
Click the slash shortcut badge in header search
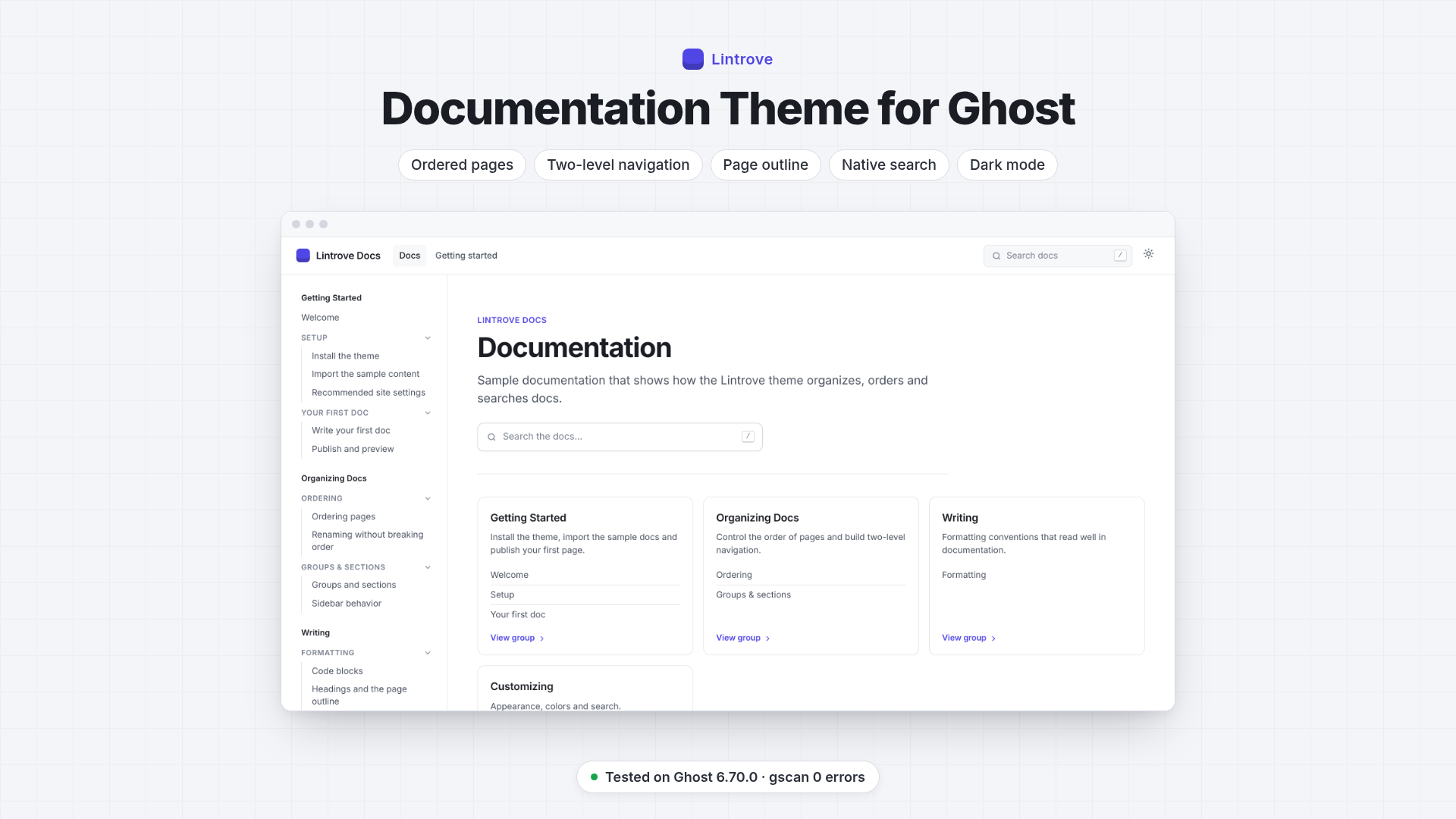pyautogui.click(x=1120, y=256)
